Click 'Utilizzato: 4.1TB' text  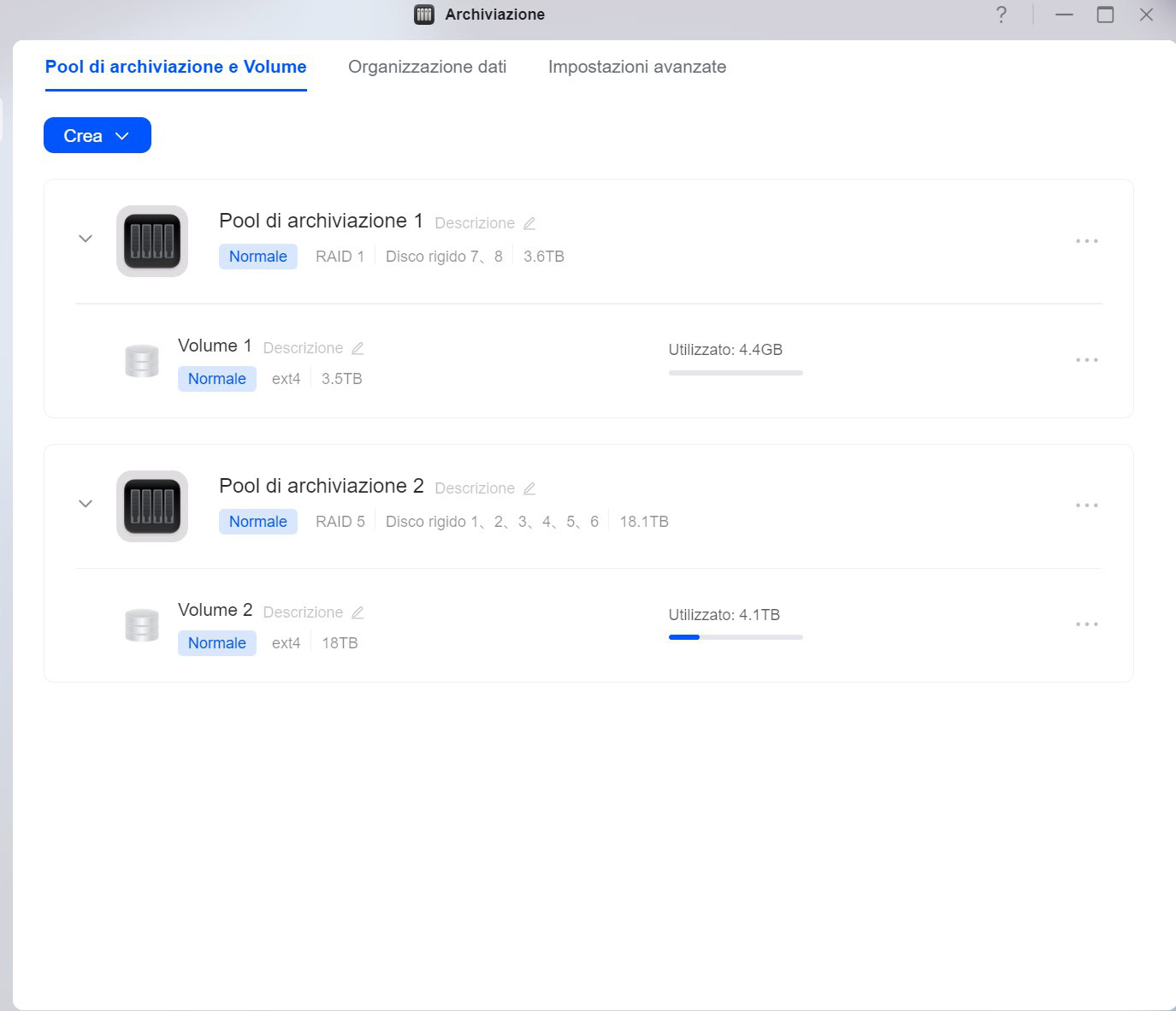click(724, 615)
